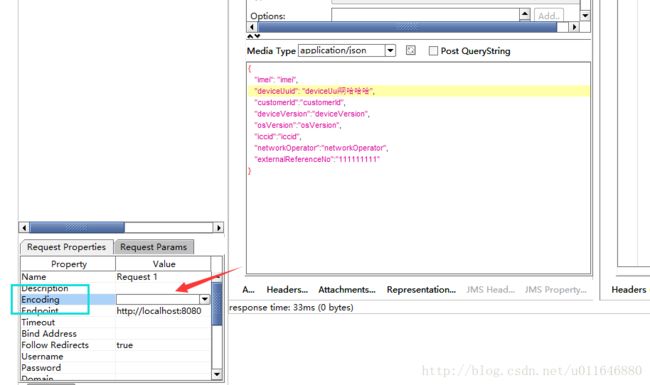This screenshot has height=385, width=650.
Task: Click left arrow of navigator horizontal scrollbar
Action: (24, 228)
